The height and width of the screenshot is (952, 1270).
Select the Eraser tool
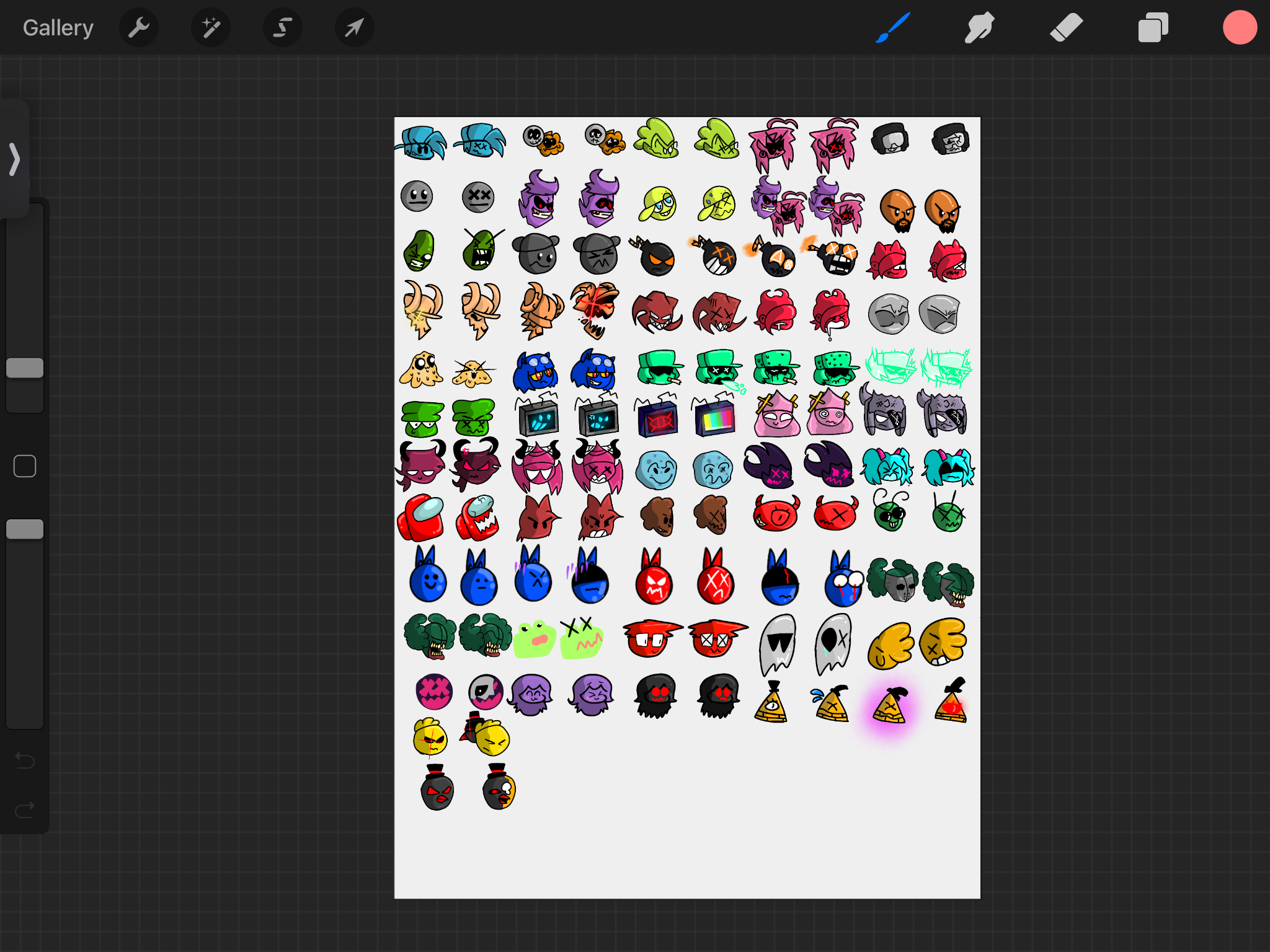1066,28
